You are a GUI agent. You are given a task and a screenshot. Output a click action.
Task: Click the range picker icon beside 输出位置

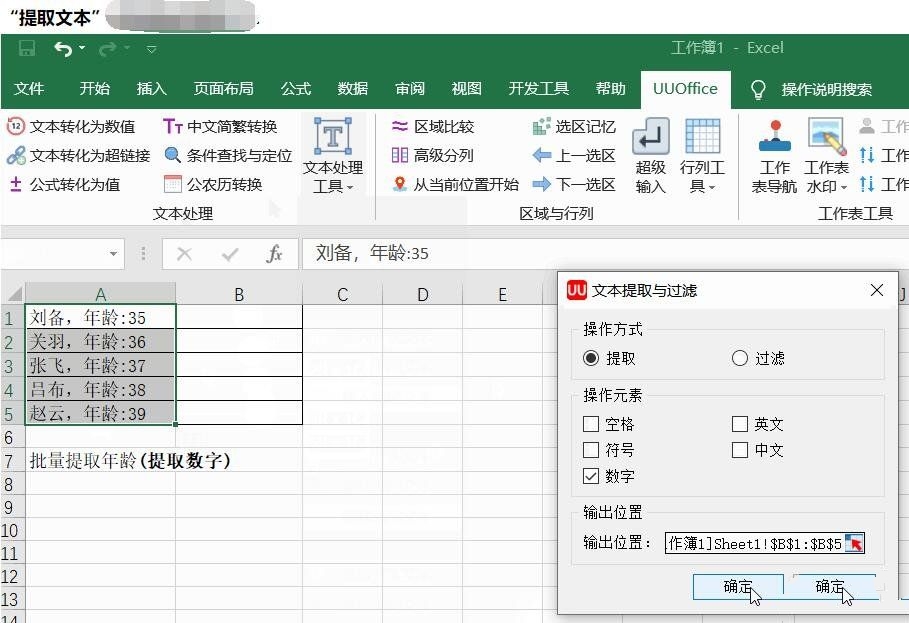pyautogui.click(x=854, y=543)
